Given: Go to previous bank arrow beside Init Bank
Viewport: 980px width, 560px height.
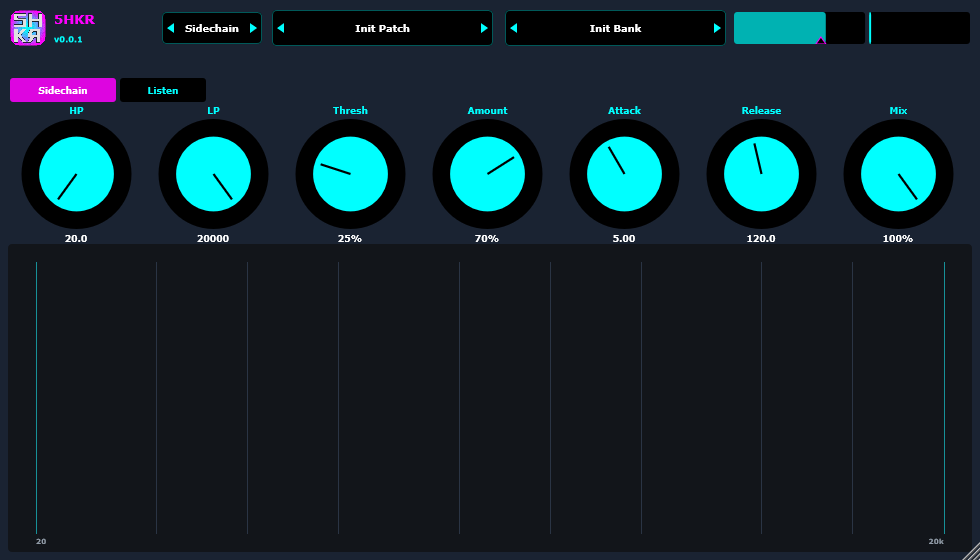Looking at the screenshot, I should 514,28.
